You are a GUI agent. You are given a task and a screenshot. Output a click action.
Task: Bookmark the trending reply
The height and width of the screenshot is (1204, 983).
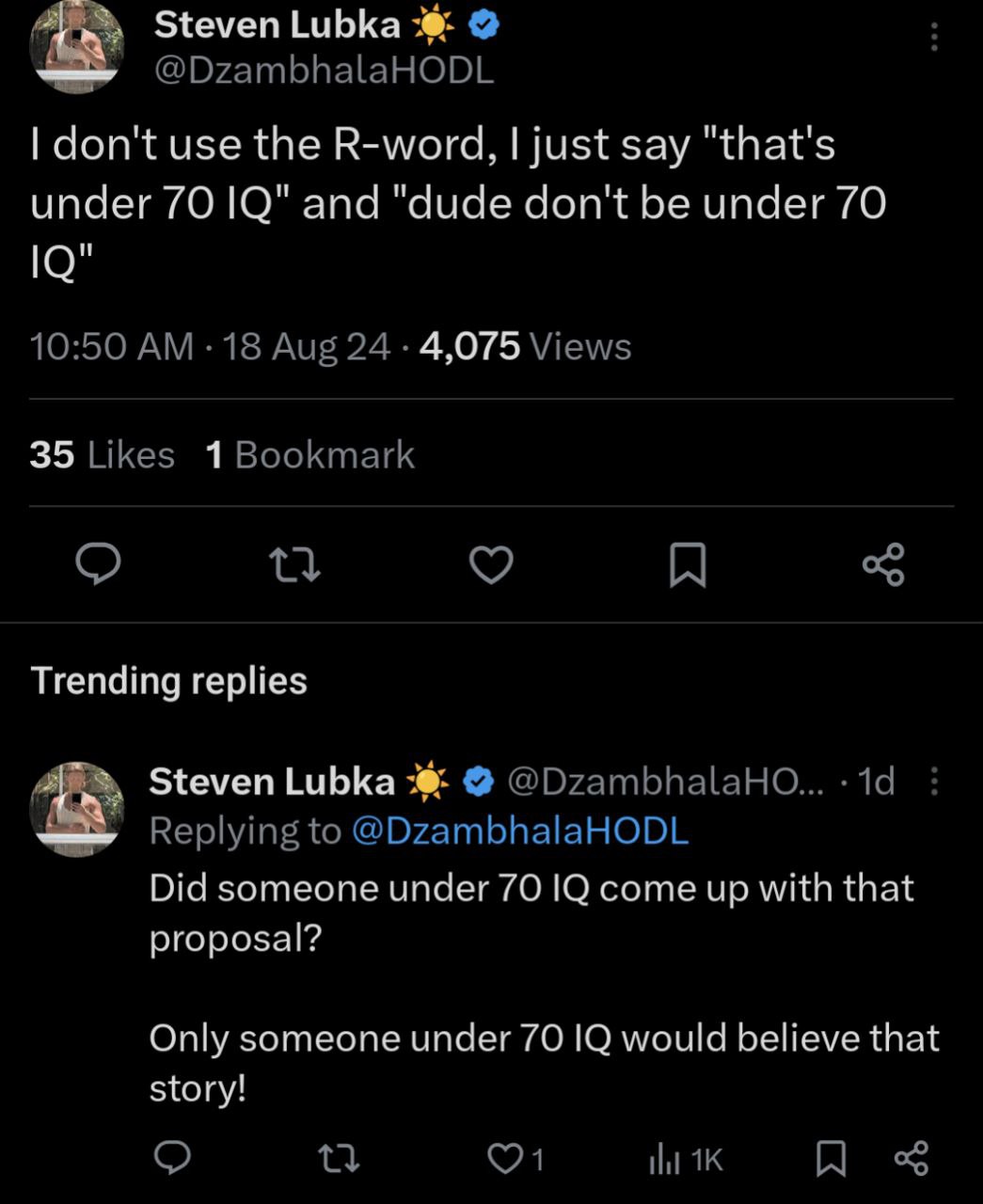pyautogui.click(x=830, y=1159)
